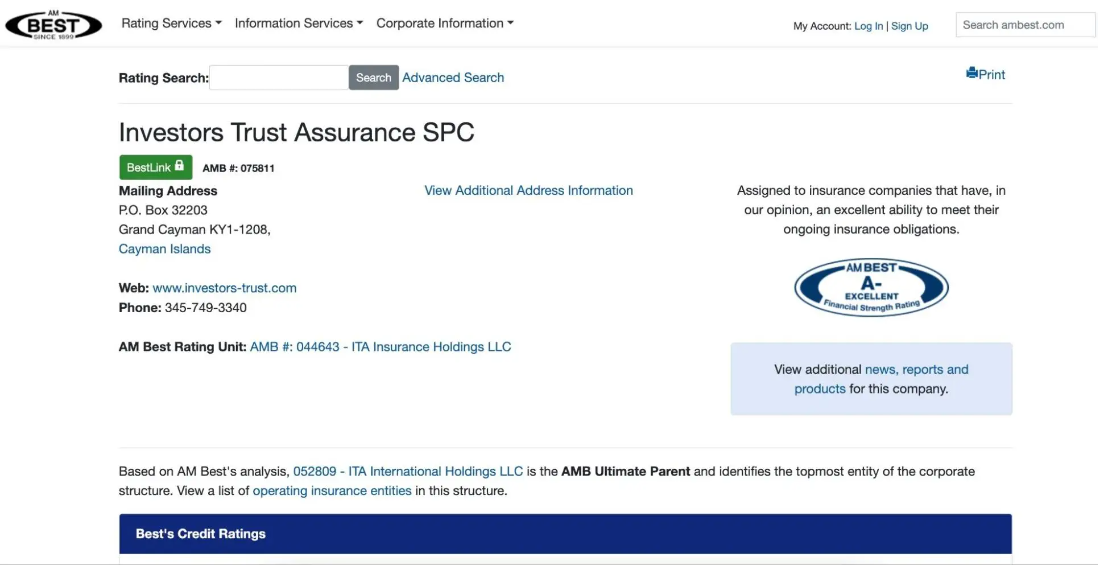This screenshot has width=1098, height=566.
Task: Click the printer icon next to Print
Action: [971, 74]
